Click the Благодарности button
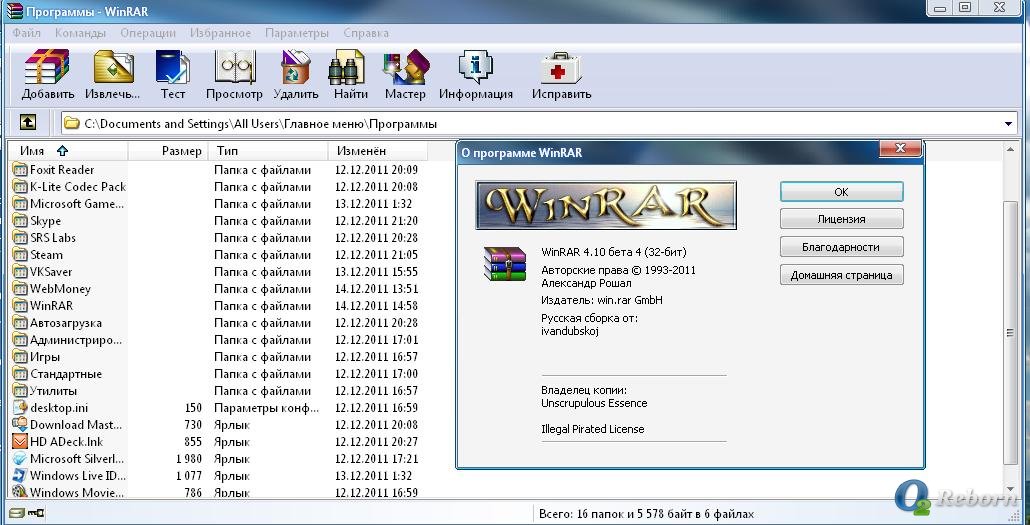1030x525 pixels. pos(841,247)
